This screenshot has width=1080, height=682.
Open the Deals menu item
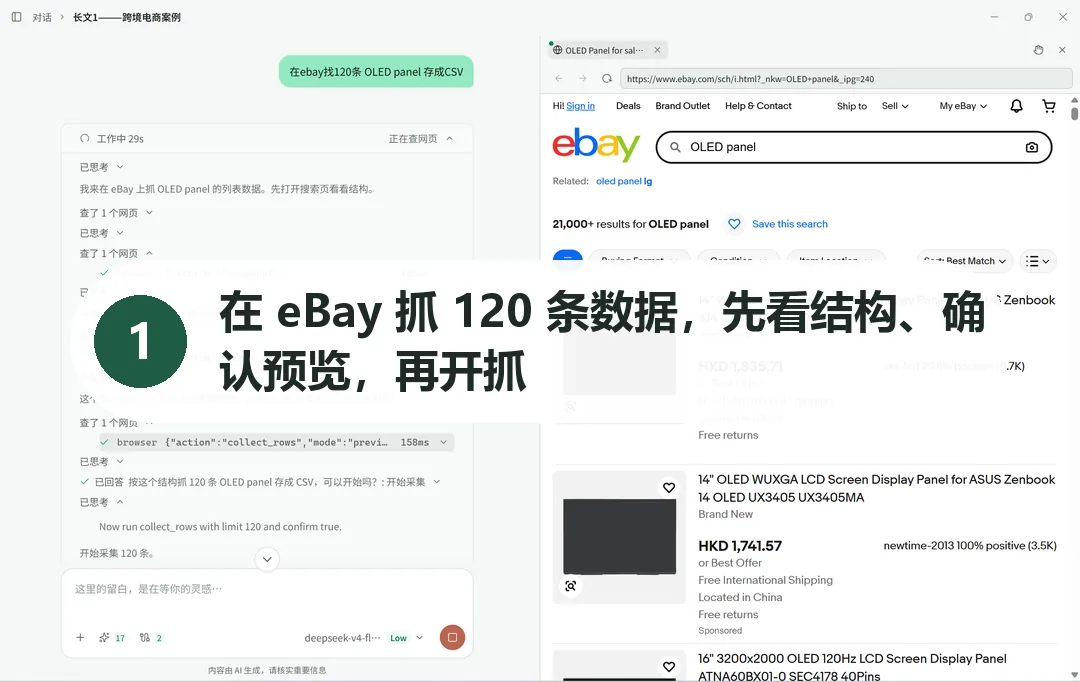(x=628, y=105)
